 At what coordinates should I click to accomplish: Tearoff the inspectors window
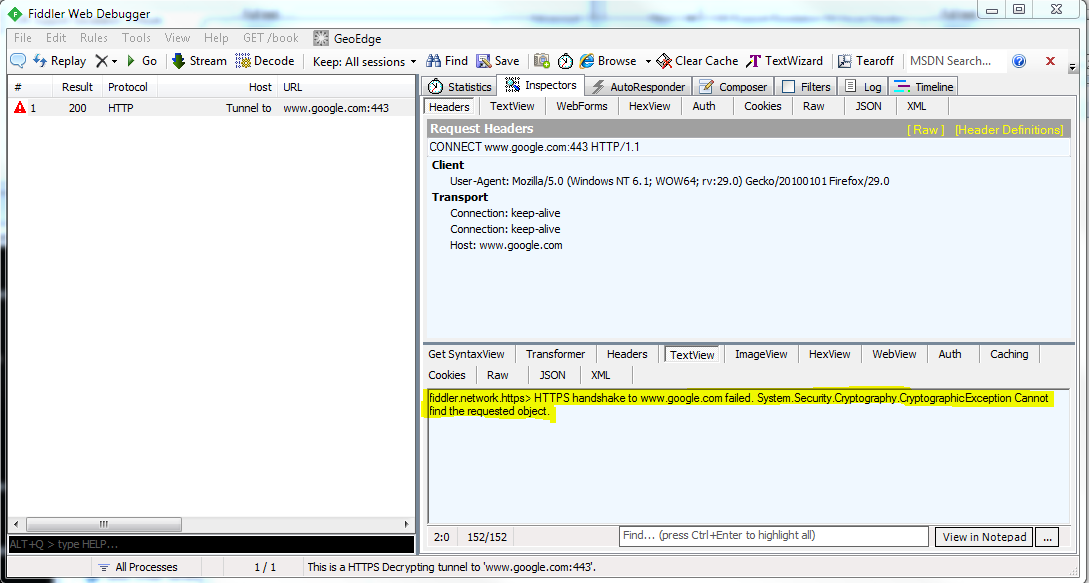point(866,61)
